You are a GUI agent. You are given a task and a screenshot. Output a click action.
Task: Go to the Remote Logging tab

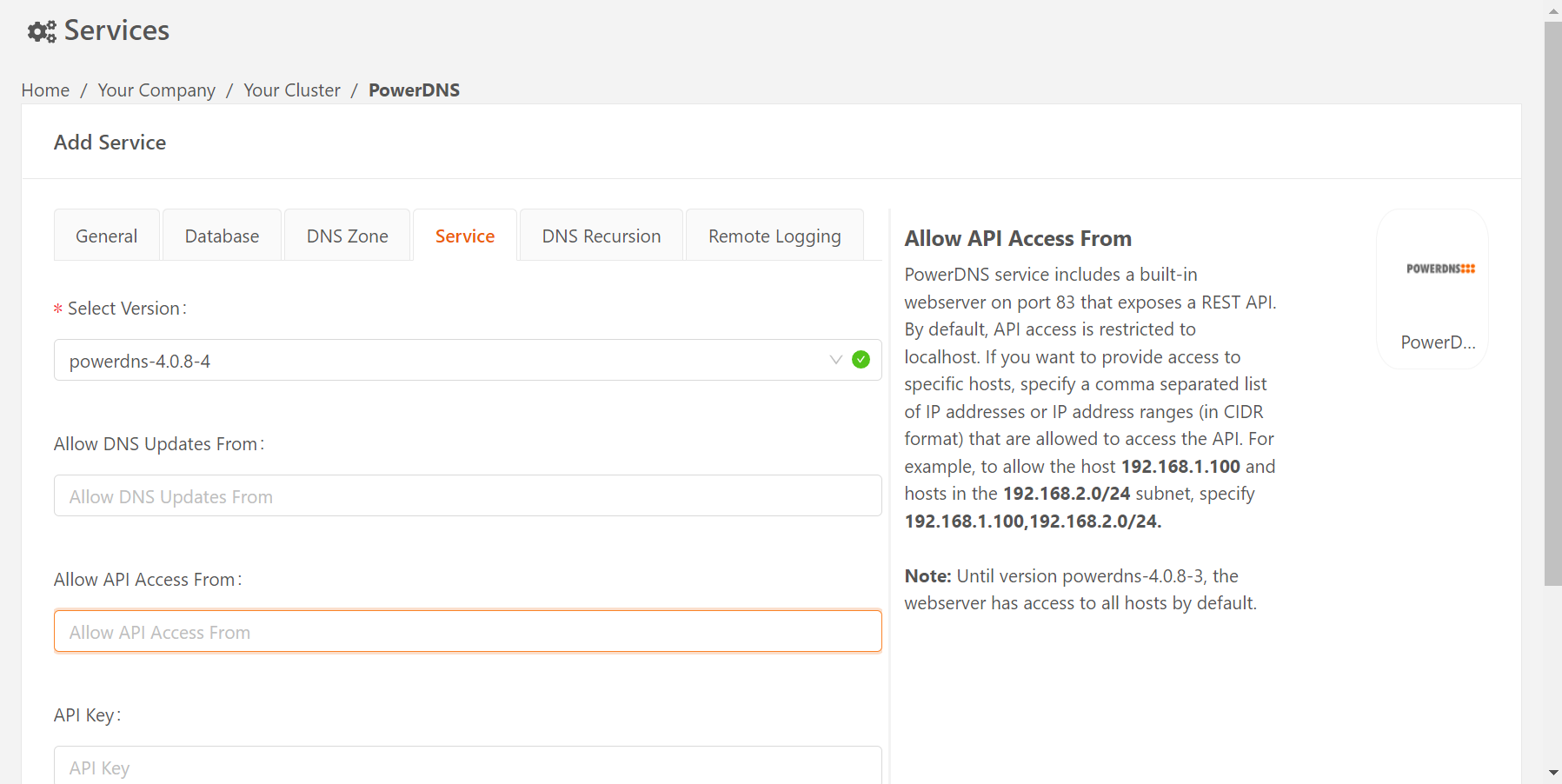click(x=774, y=236)
